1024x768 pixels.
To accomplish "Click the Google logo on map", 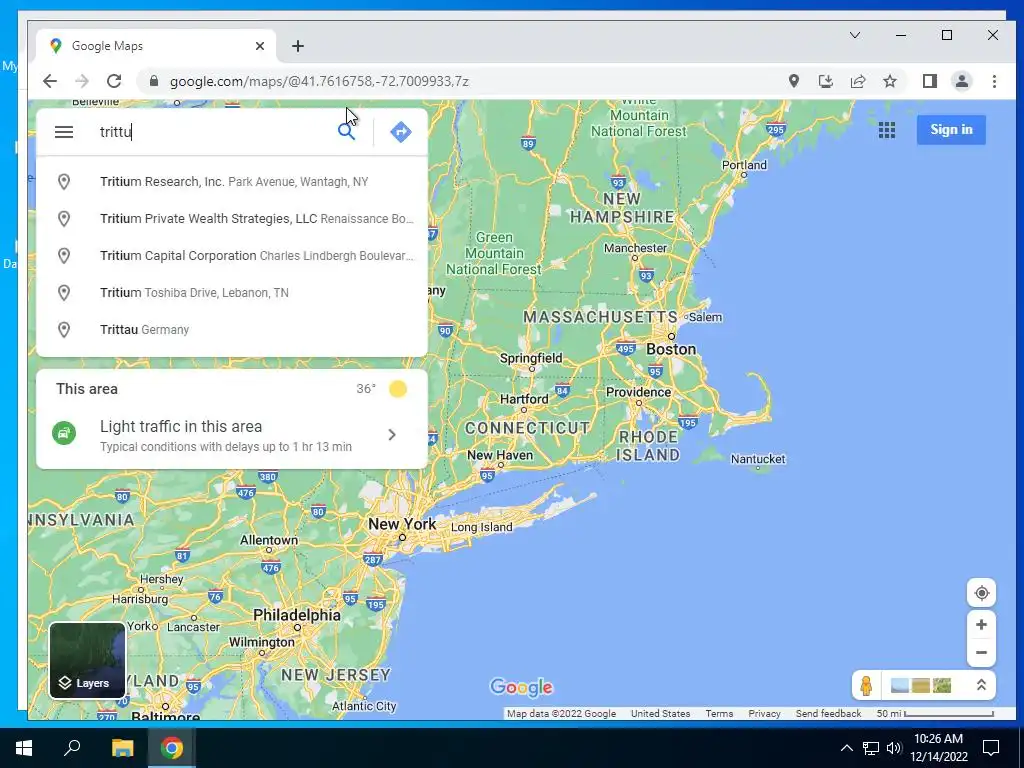I will [x=521, y=687].
